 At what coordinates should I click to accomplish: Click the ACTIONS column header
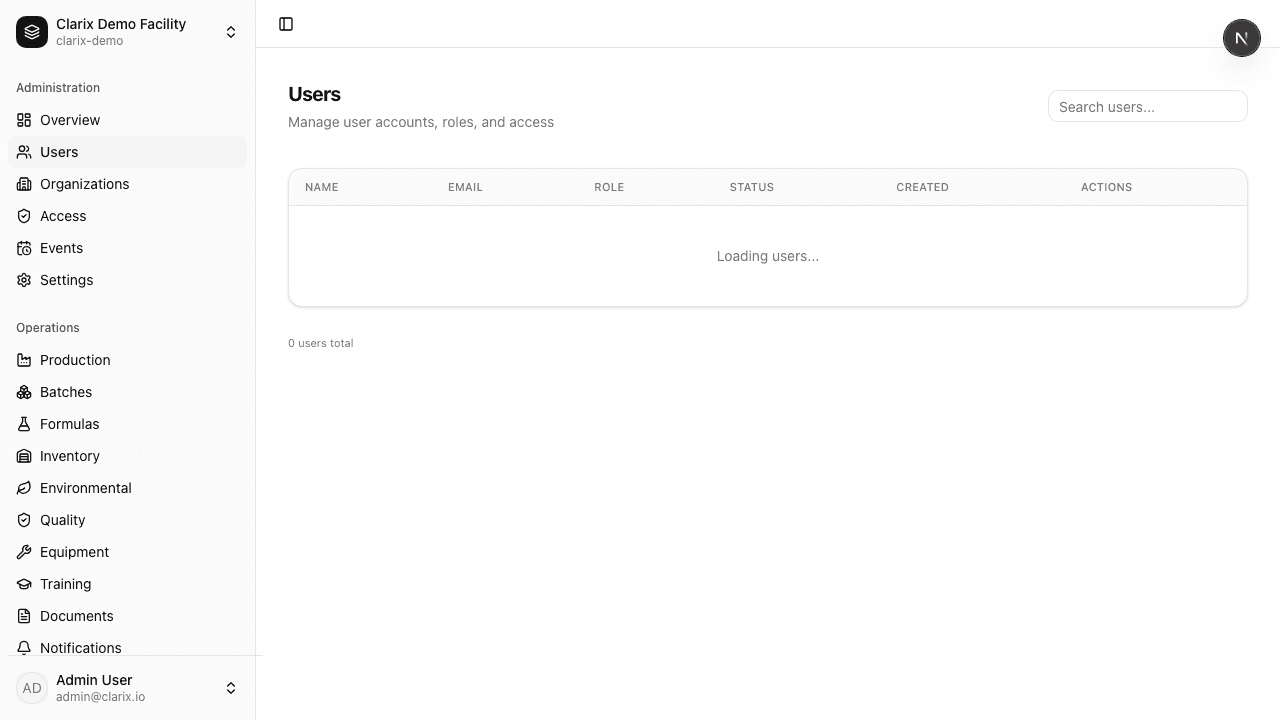[x=1106, y=187]
